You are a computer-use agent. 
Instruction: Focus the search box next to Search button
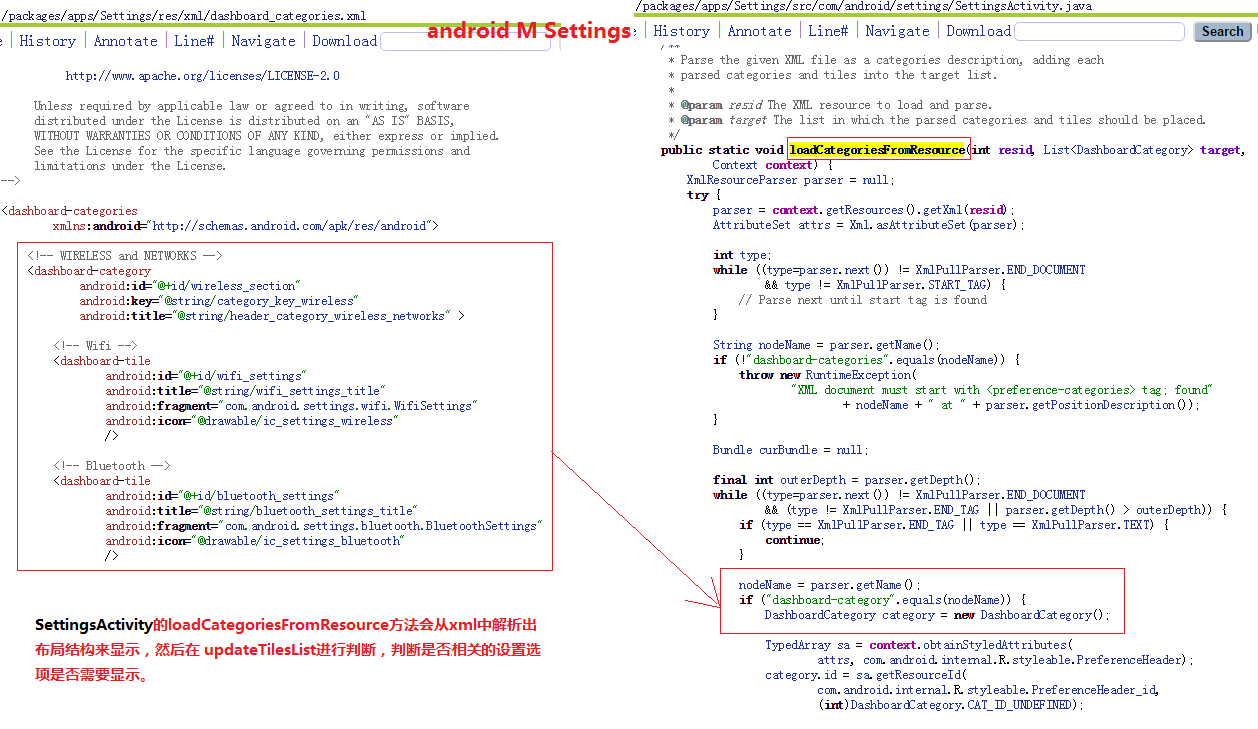pyautogui.click(x=1099, y=32)
